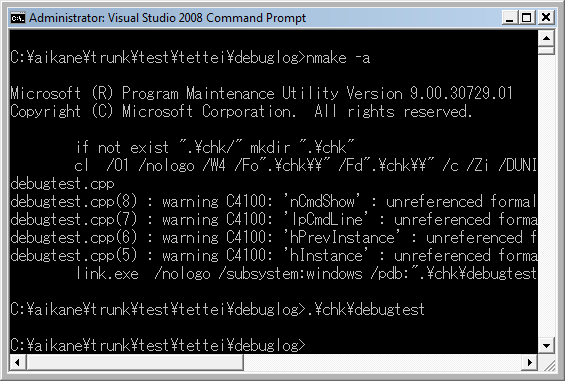Click the horizontal scrollbar left arrow
Screen dimensions: 565x381
pos(18,362)
